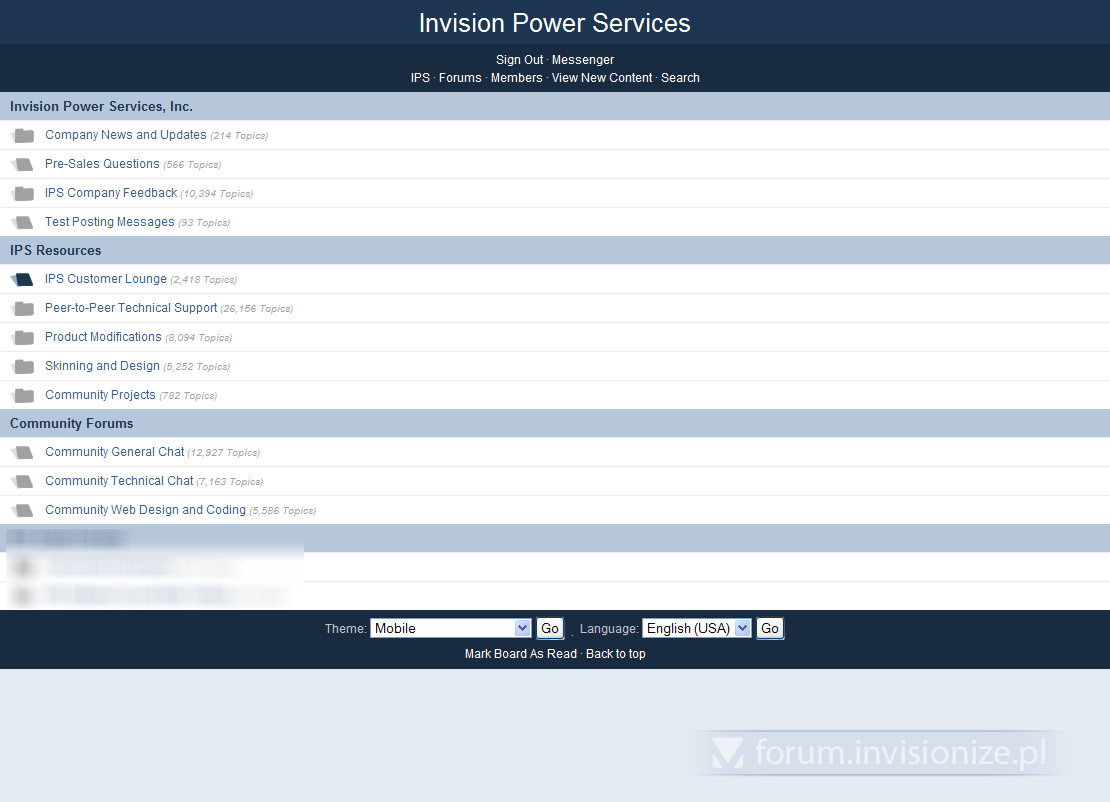Sign Out of the forum
Image resolution: width=1110 pixels, height=802 pixels.
[519, 60]
